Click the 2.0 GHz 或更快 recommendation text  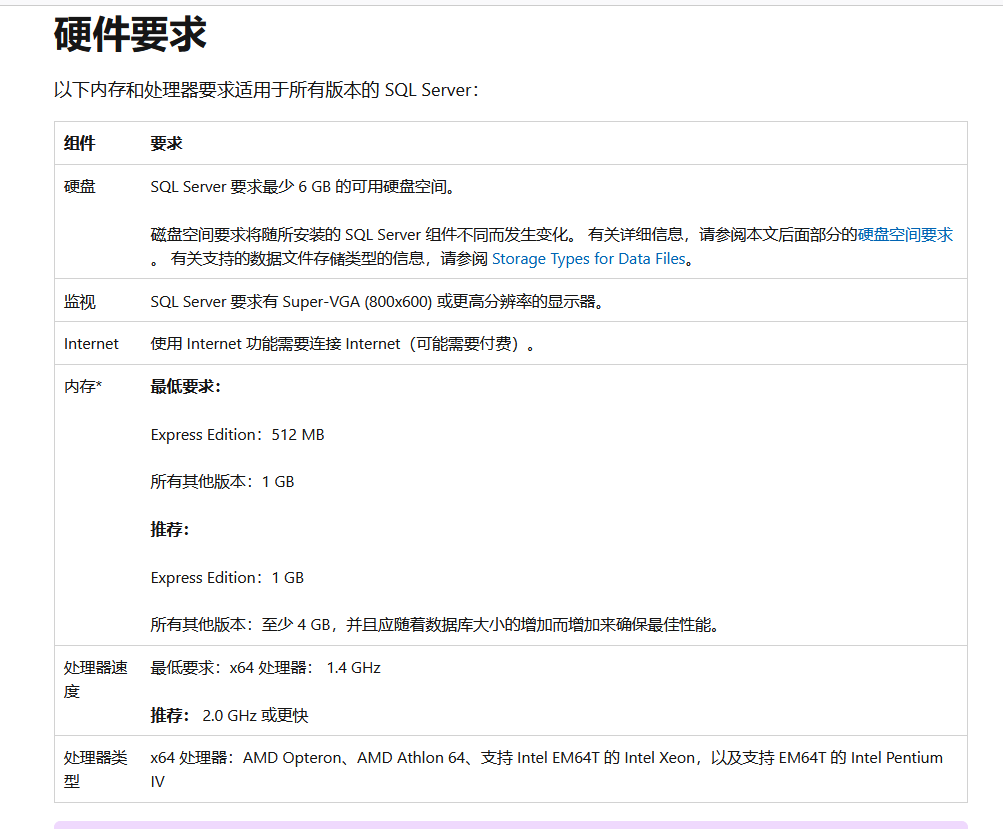(x=255, y=715)
